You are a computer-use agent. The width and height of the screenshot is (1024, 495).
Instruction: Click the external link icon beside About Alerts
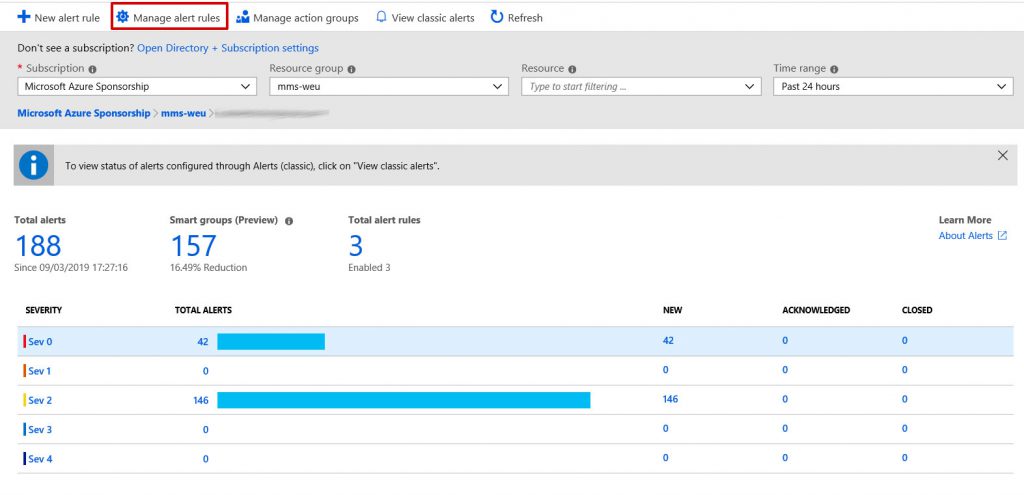point(1002,236)
